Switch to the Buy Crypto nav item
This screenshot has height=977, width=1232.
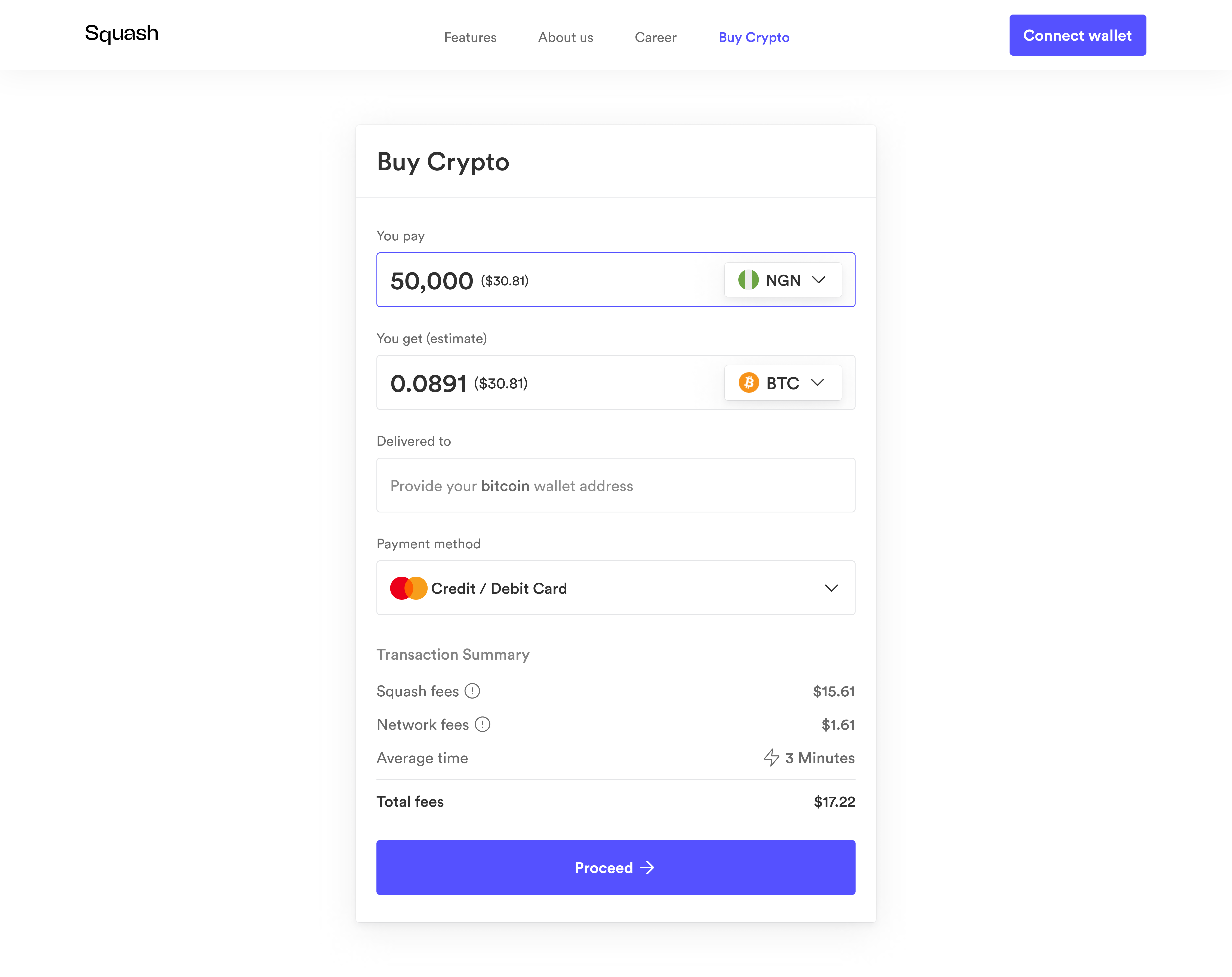754,37
